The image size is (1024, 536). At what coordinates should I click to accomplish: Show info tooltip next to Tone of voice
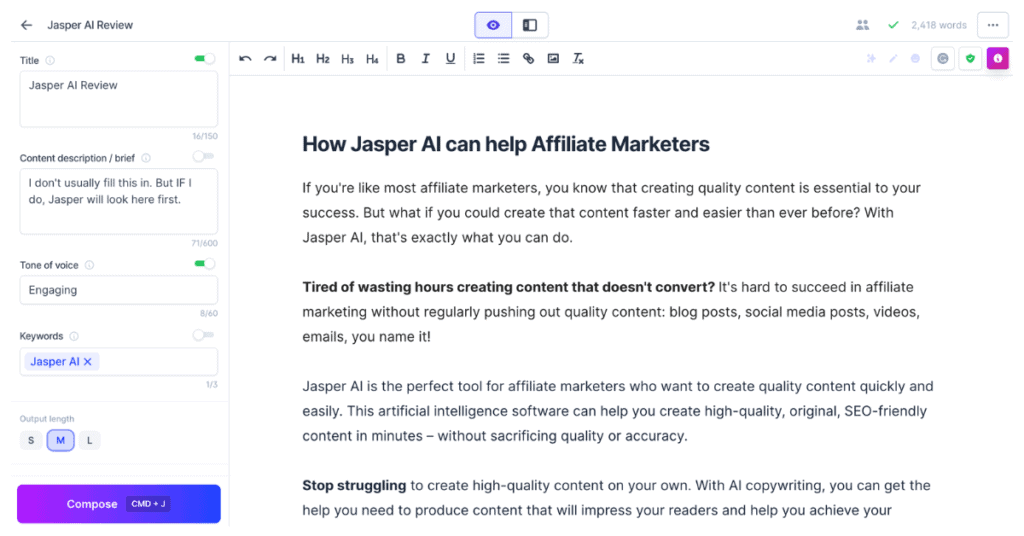[89, 265]
